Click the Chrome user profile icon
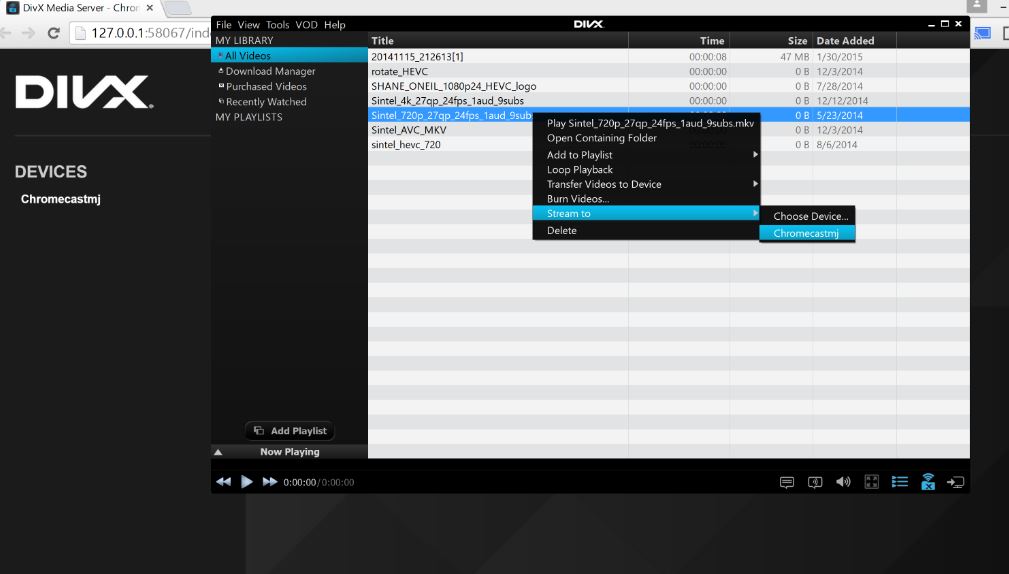The width and height of the screenshot is (1009, 574). pyautogui.click(x=977, y=5)
